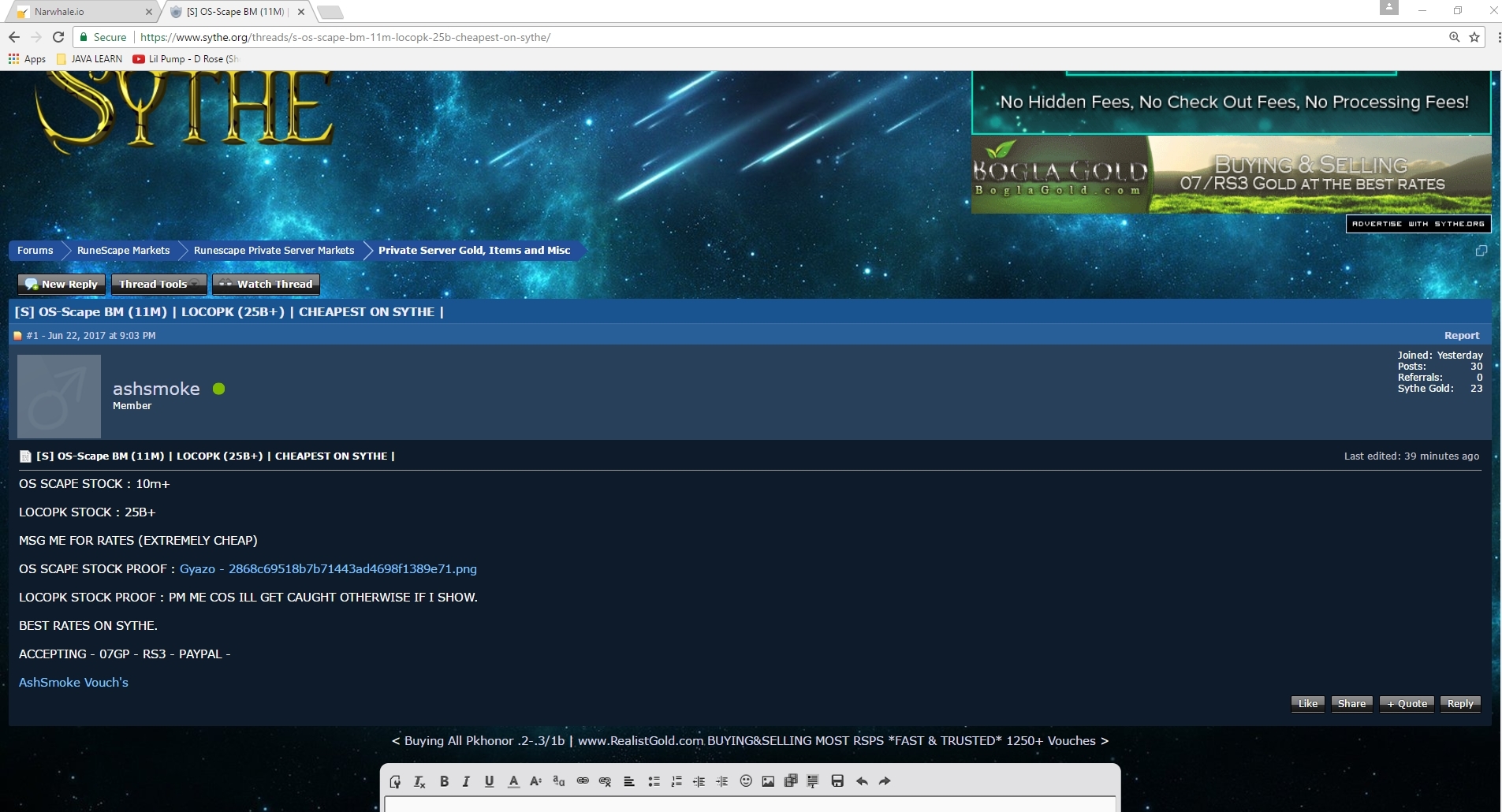Bookmark this page with the star icon
The image size is (1502, 812).
tap(1474, 37)
